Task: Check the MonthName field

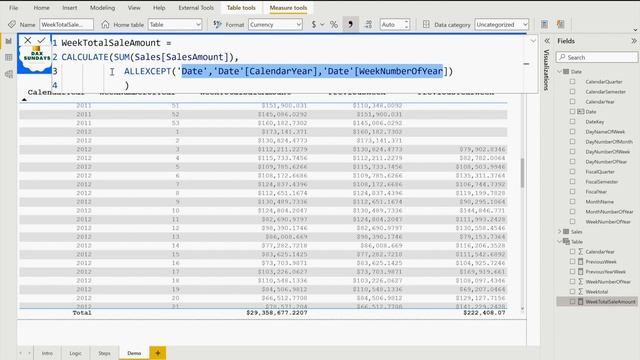Action: pos(572,202)
